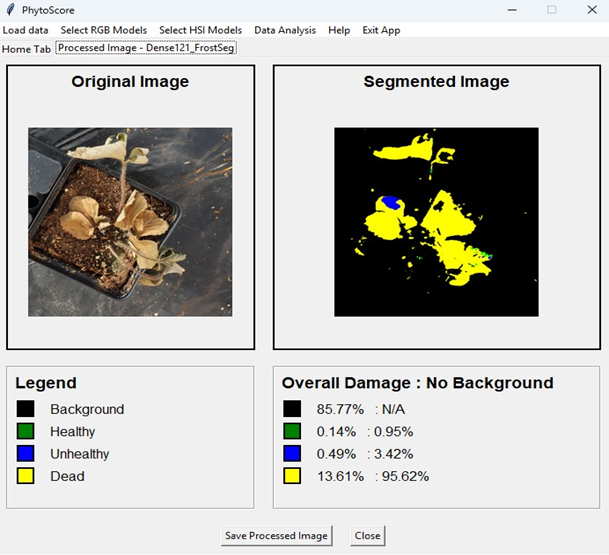
Task: Click the 'Background' legend label
Action: (87, 409)
